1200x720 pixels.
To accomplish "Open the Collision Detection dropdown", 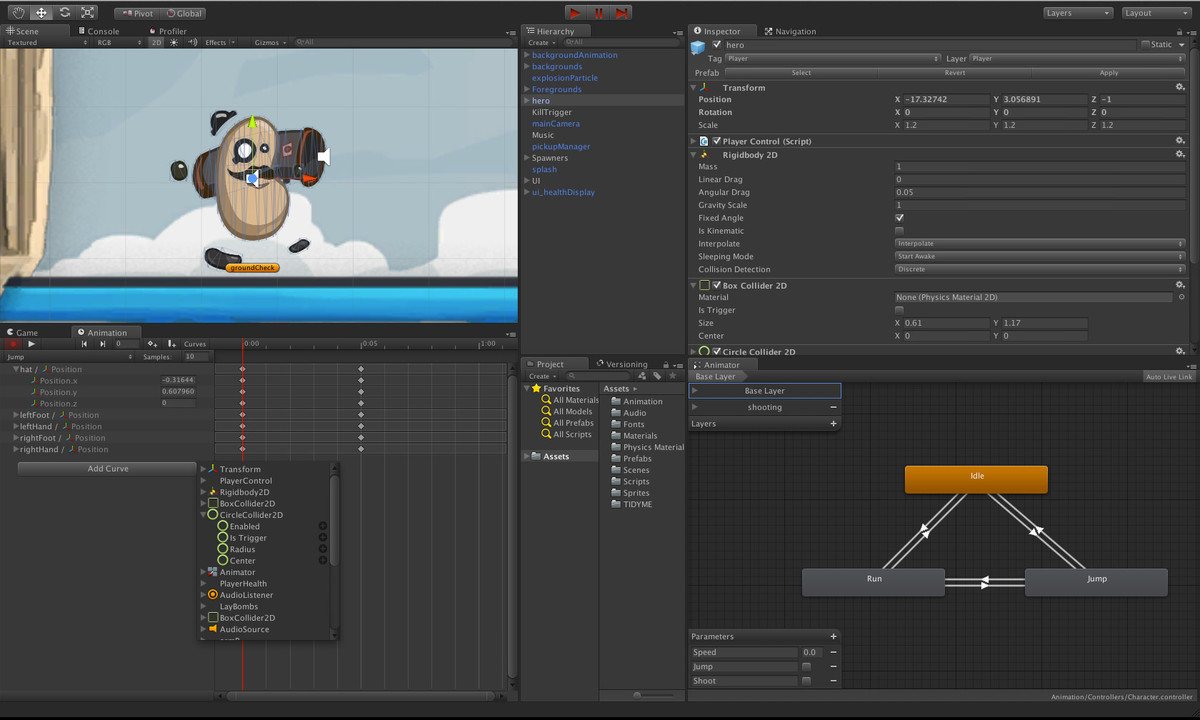I will [x=1039, y=269].
